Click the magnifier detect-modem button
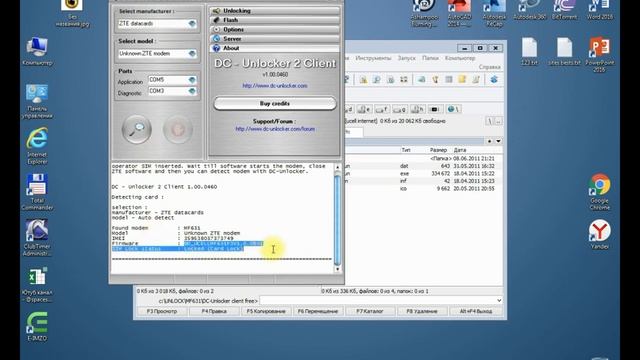Image resolution: width=640 pixels, height=360 pixels. click(137, 129)
